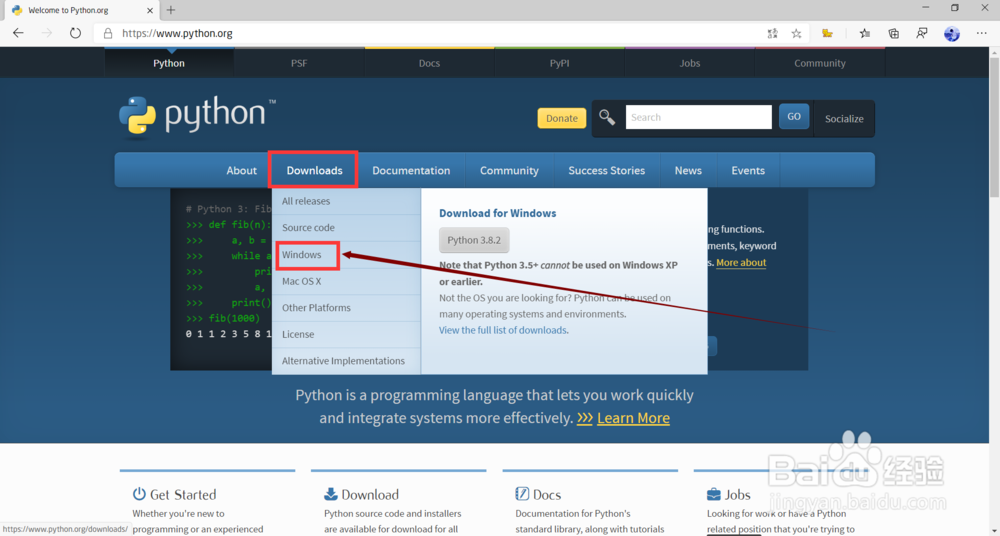
Task: Open the user profile avatar
Action: pyautogui.click(x=952, y=34)
